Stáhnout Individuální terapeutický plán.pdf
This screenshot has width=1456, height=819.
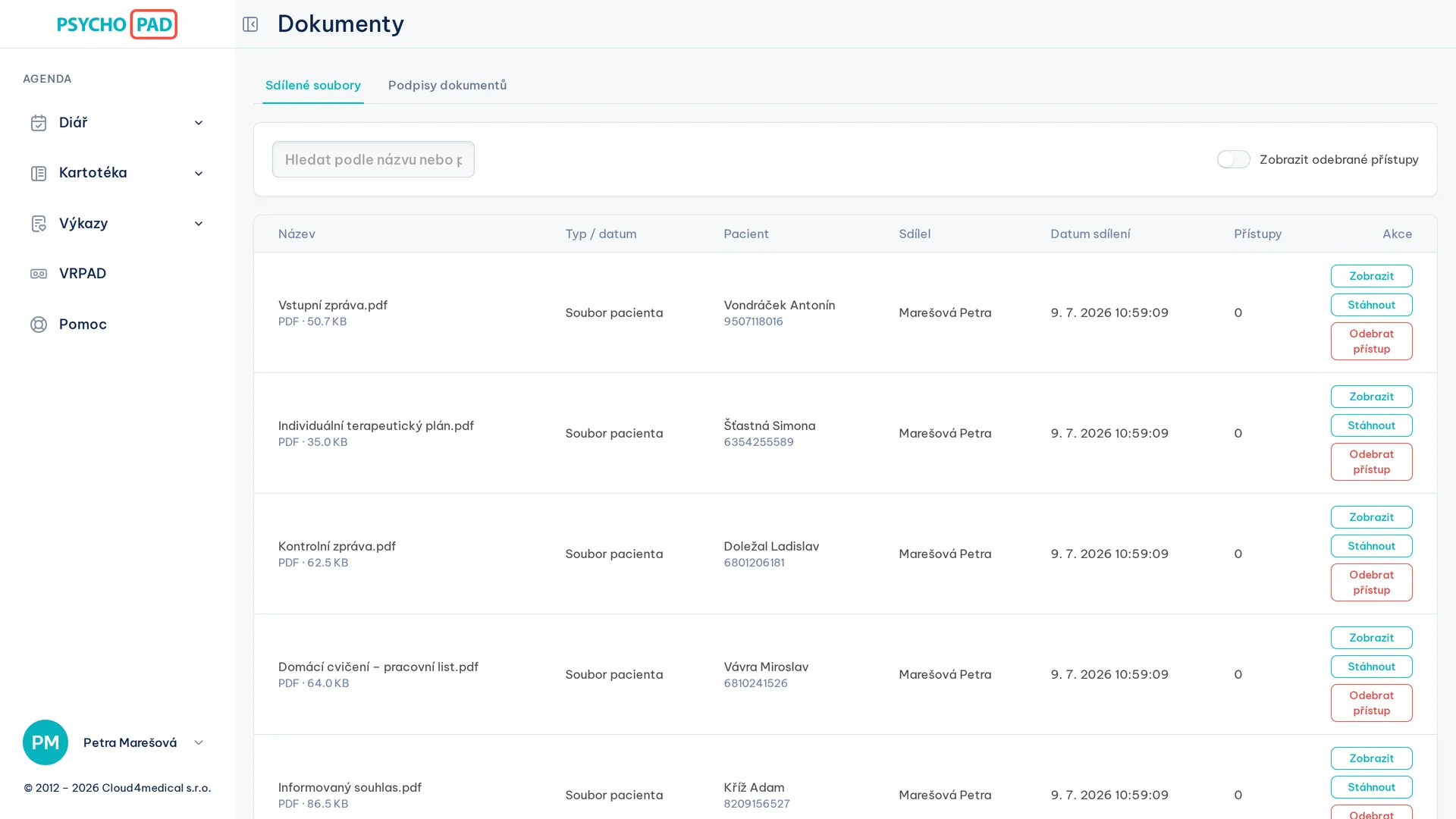coord(1371,425)
